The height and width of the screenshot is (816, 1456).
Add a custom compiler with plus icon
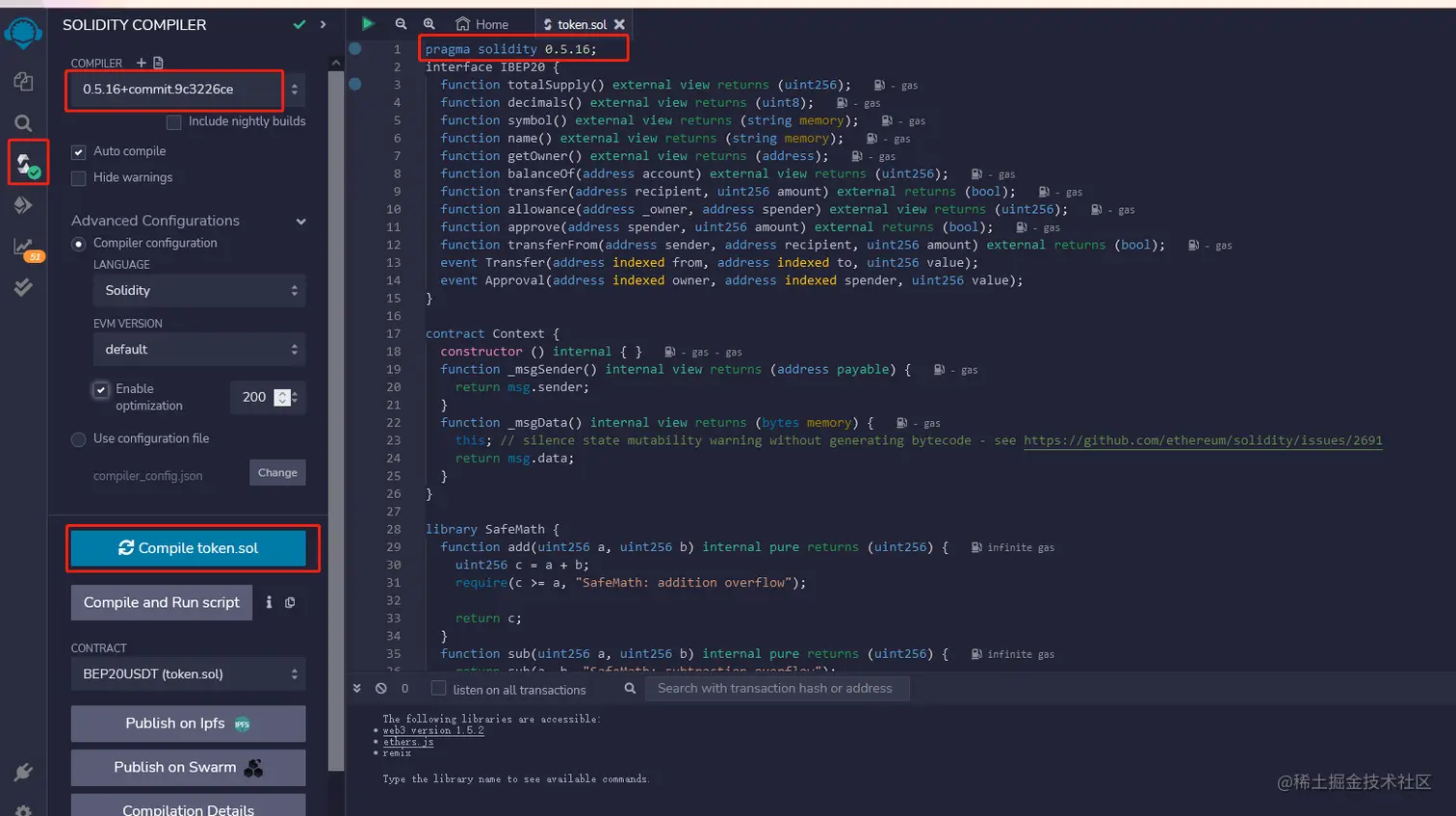click(142, 63)
